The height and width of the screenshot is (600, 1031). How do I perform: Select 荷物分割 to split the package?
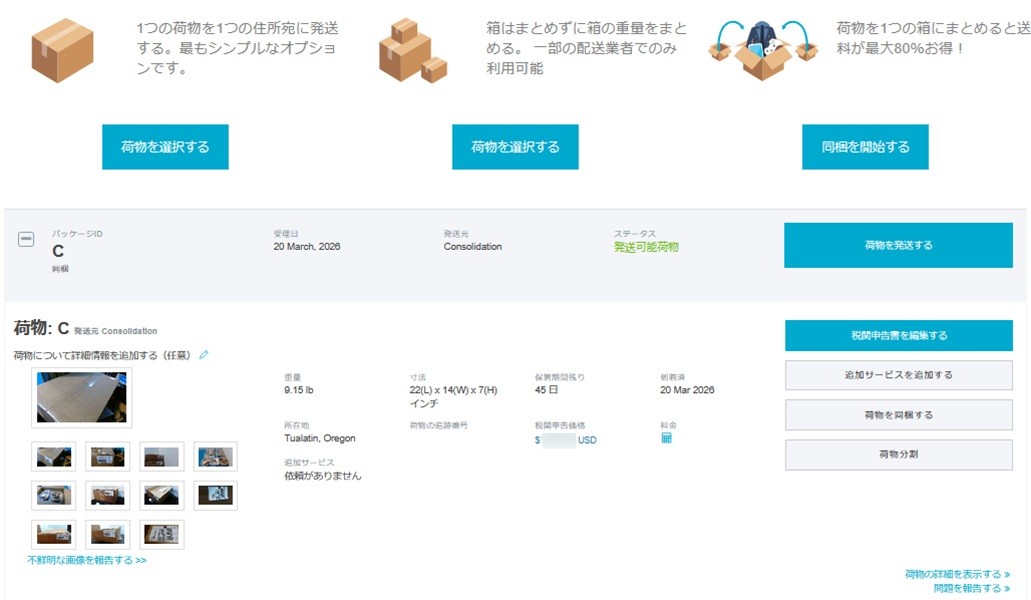point(898,454)
